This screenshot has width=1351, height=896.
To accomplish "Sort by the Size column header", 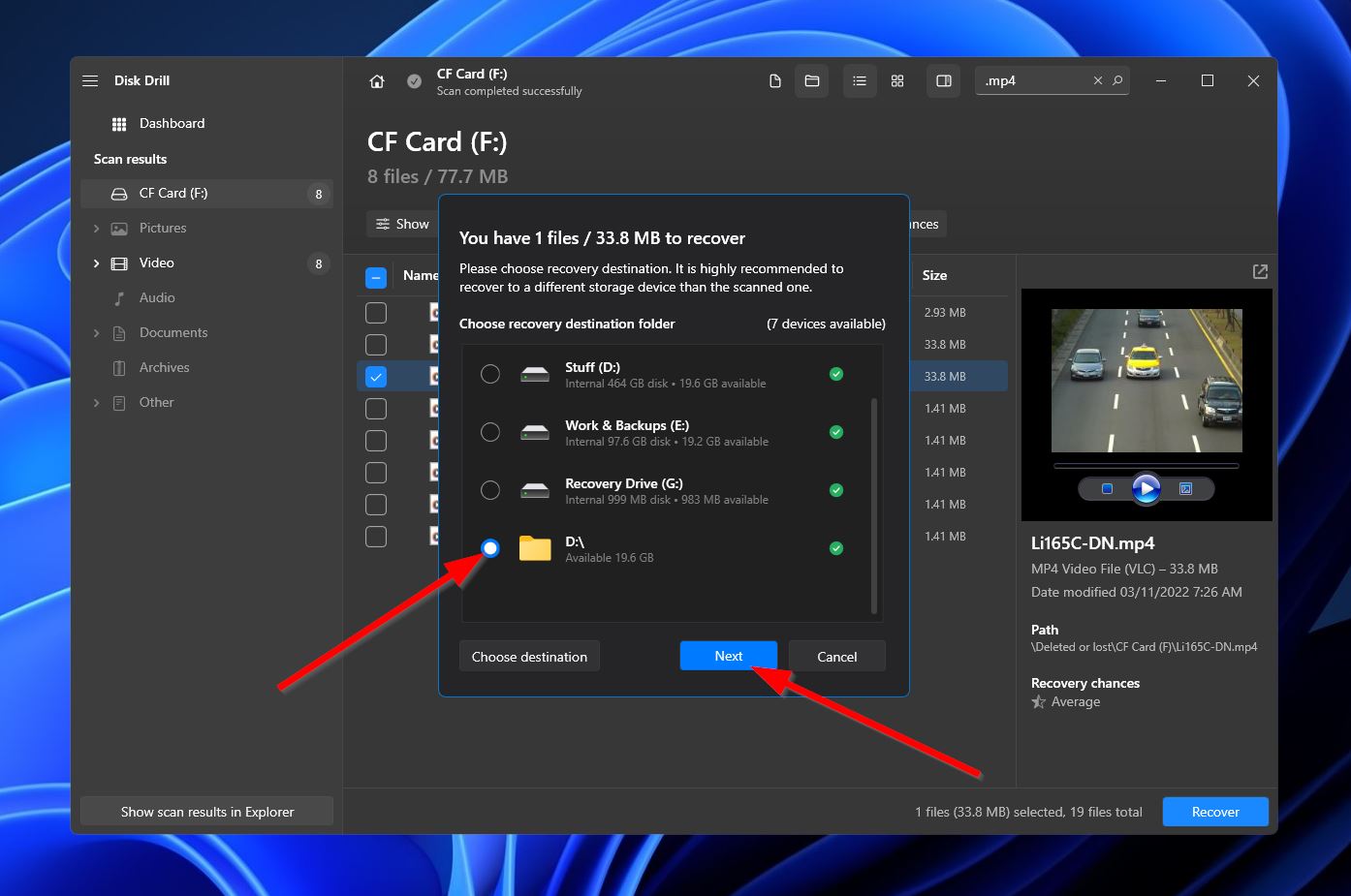I will pyautogui.click(x=935, y=275).
